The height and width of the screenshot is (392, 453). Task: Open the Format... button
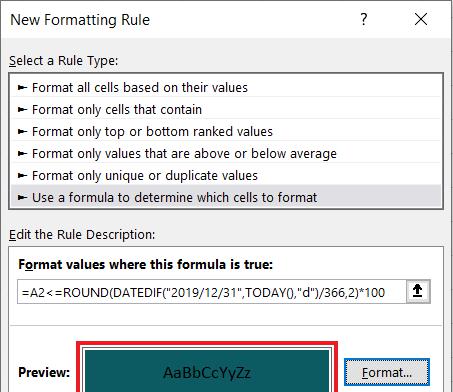coord(387,372)
